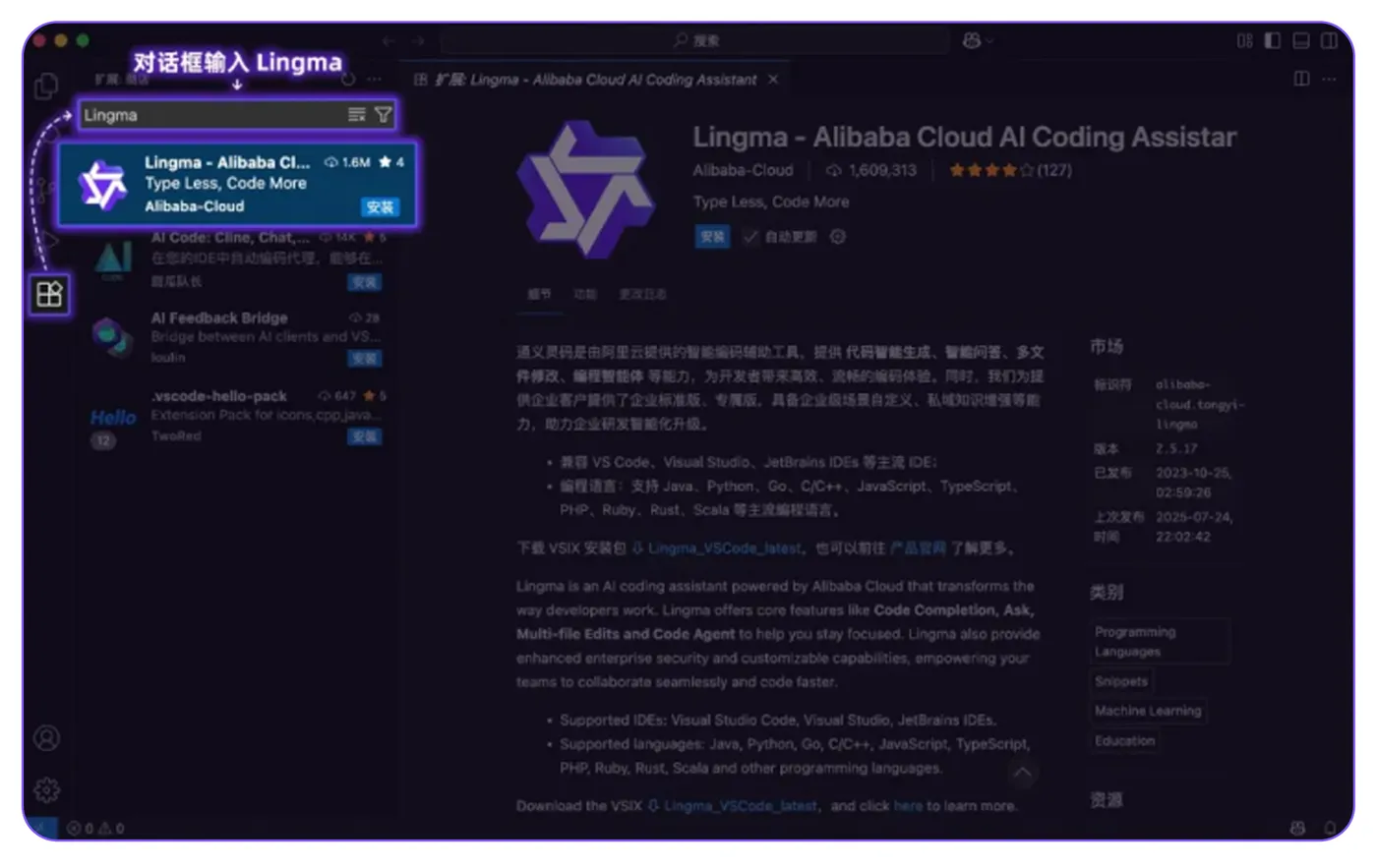Toggle secondary side bar visibility
1377x868 pixels.
coord(1329,40)
